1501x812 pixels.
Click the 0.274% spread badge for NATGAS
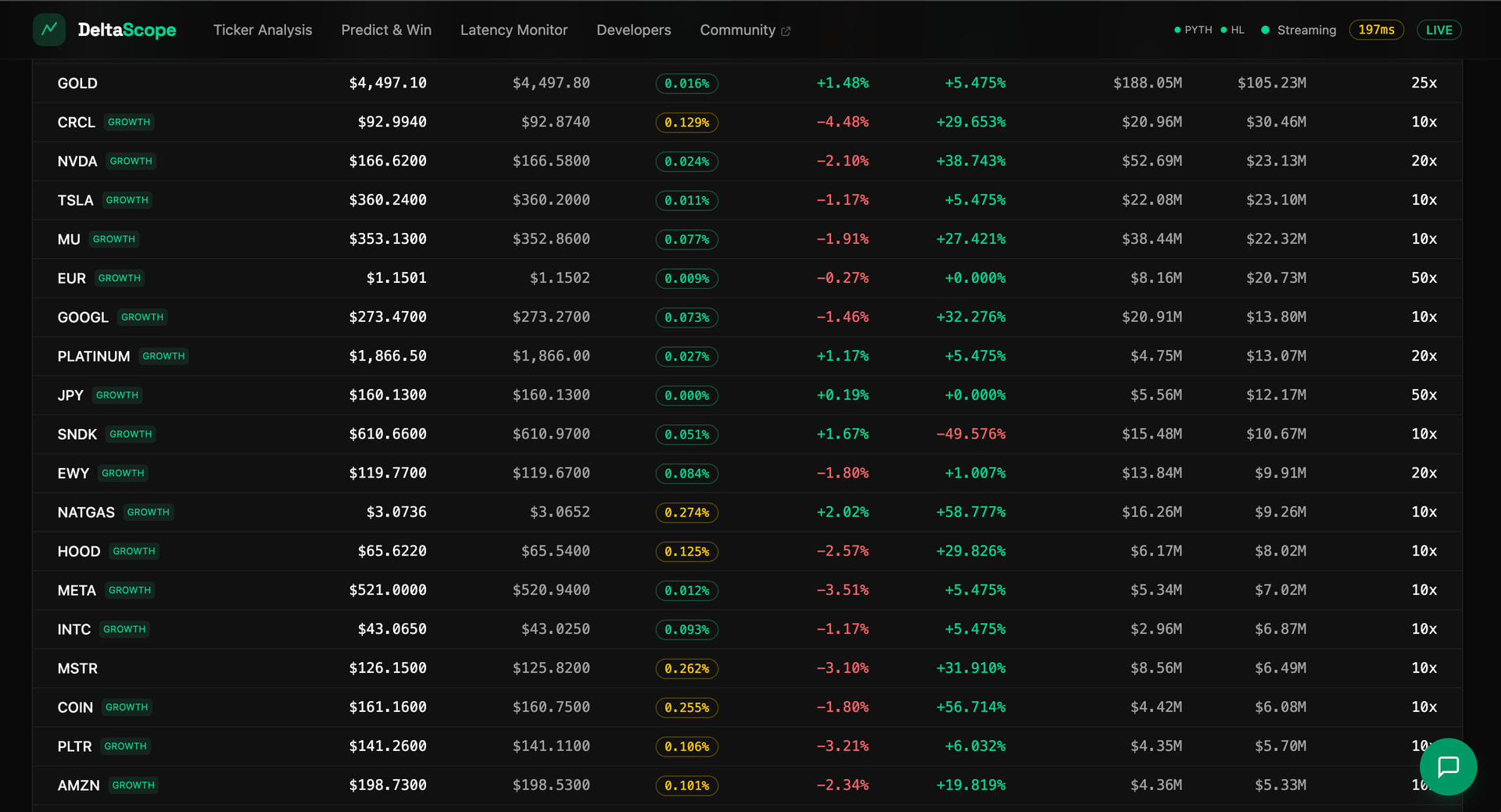pyautogui.click(x=686, y=513)
